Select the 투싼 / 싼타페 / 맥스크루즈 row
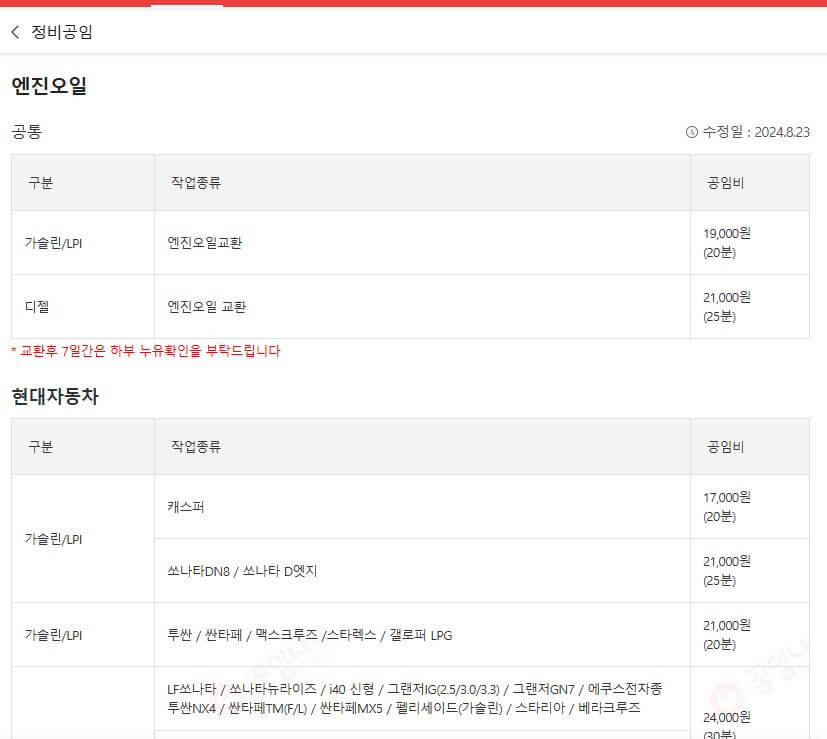This screenshot has height=739, width=827. tap(422, 635)
